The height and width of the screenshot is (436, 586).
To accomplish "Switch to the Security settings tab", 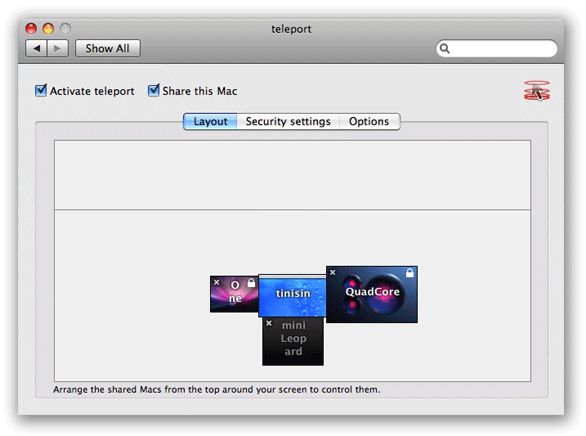I will 288,121.
